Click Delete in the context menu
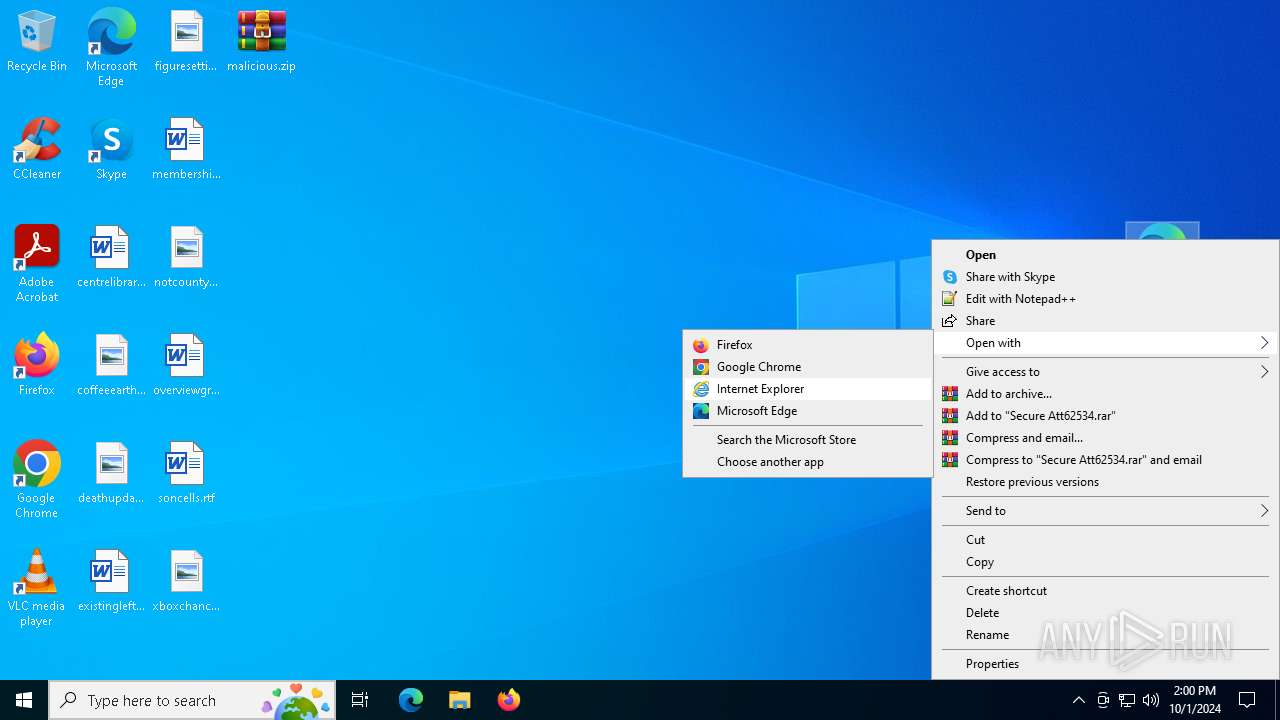1280x720 pixels. click(x=1106, y=613)
